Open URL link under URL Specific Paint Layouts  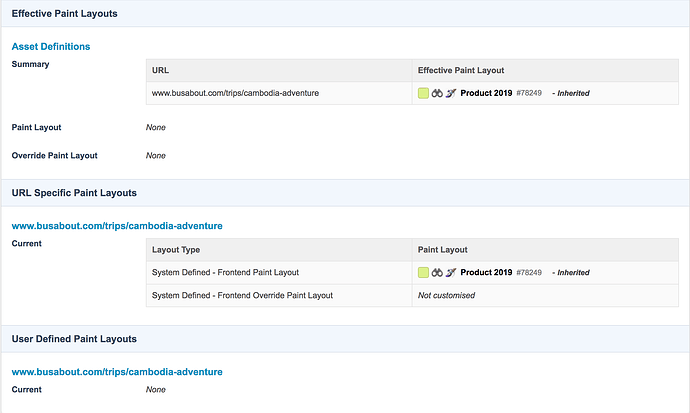(x=117, y=226)
